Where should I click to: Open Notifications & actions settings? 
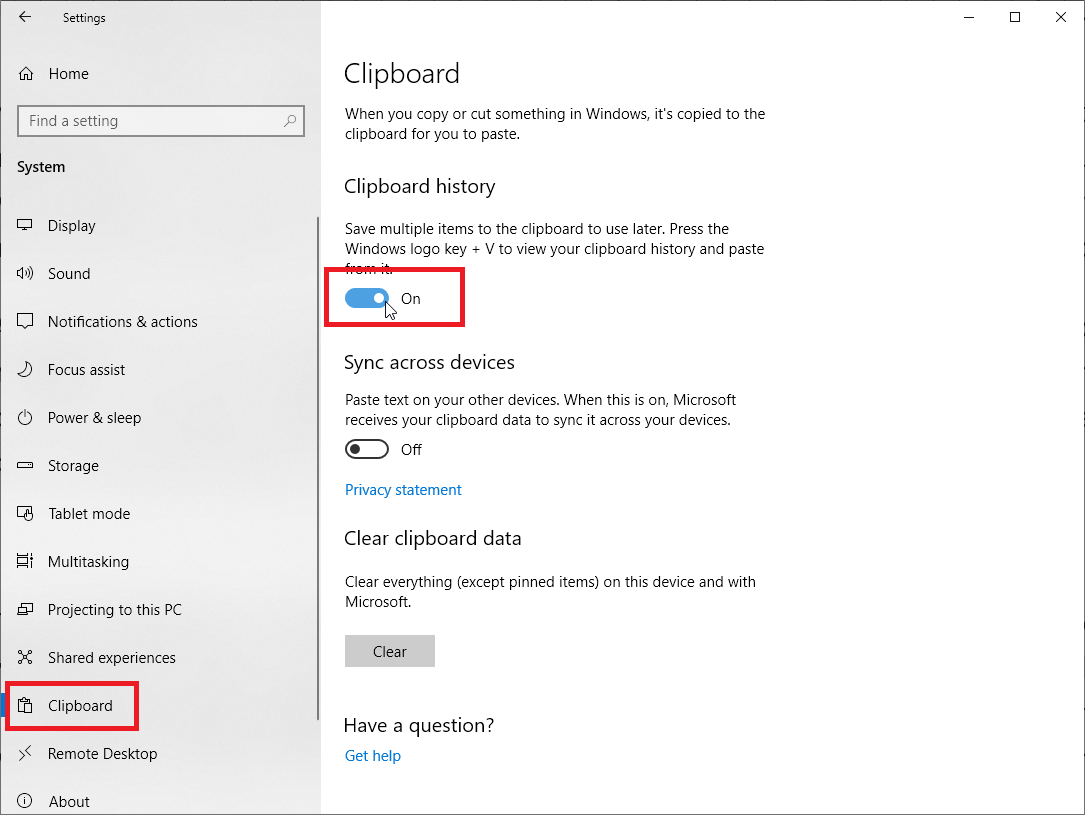coord(122,322)
